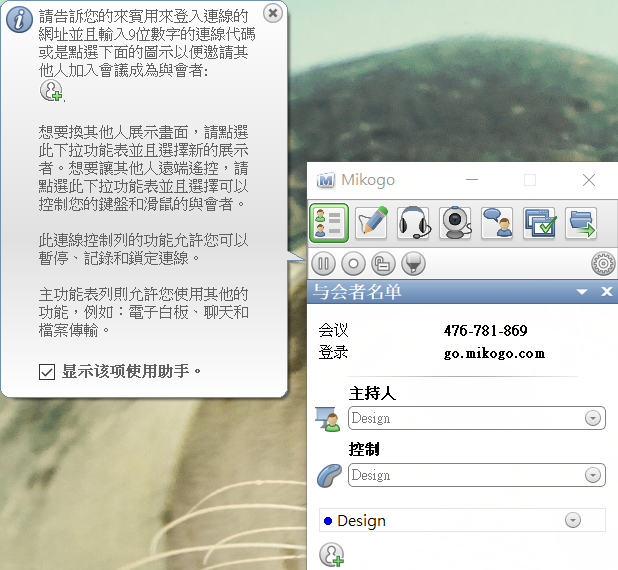
Task: Click the go.mikogo.com login address
Action: pyautogui.click(x=494, y=353)
